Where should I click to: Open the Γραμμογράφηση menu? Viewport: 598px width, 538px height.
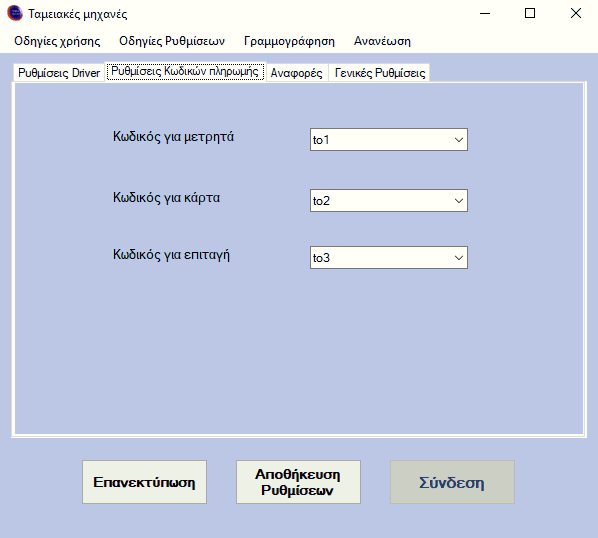pyautogui.click(x=289, y=41)
